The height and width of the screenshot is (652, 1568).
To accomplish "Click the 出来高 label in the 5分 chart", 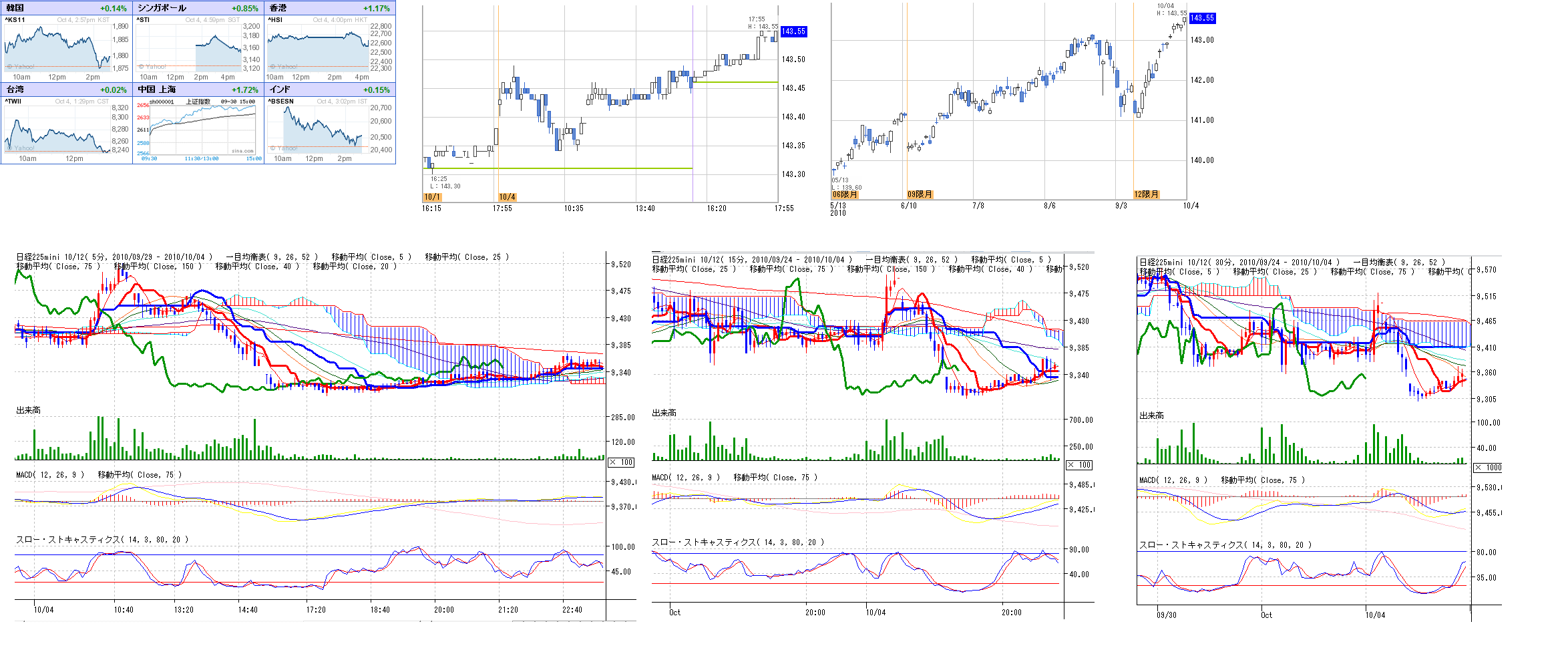I will (29, 410).
